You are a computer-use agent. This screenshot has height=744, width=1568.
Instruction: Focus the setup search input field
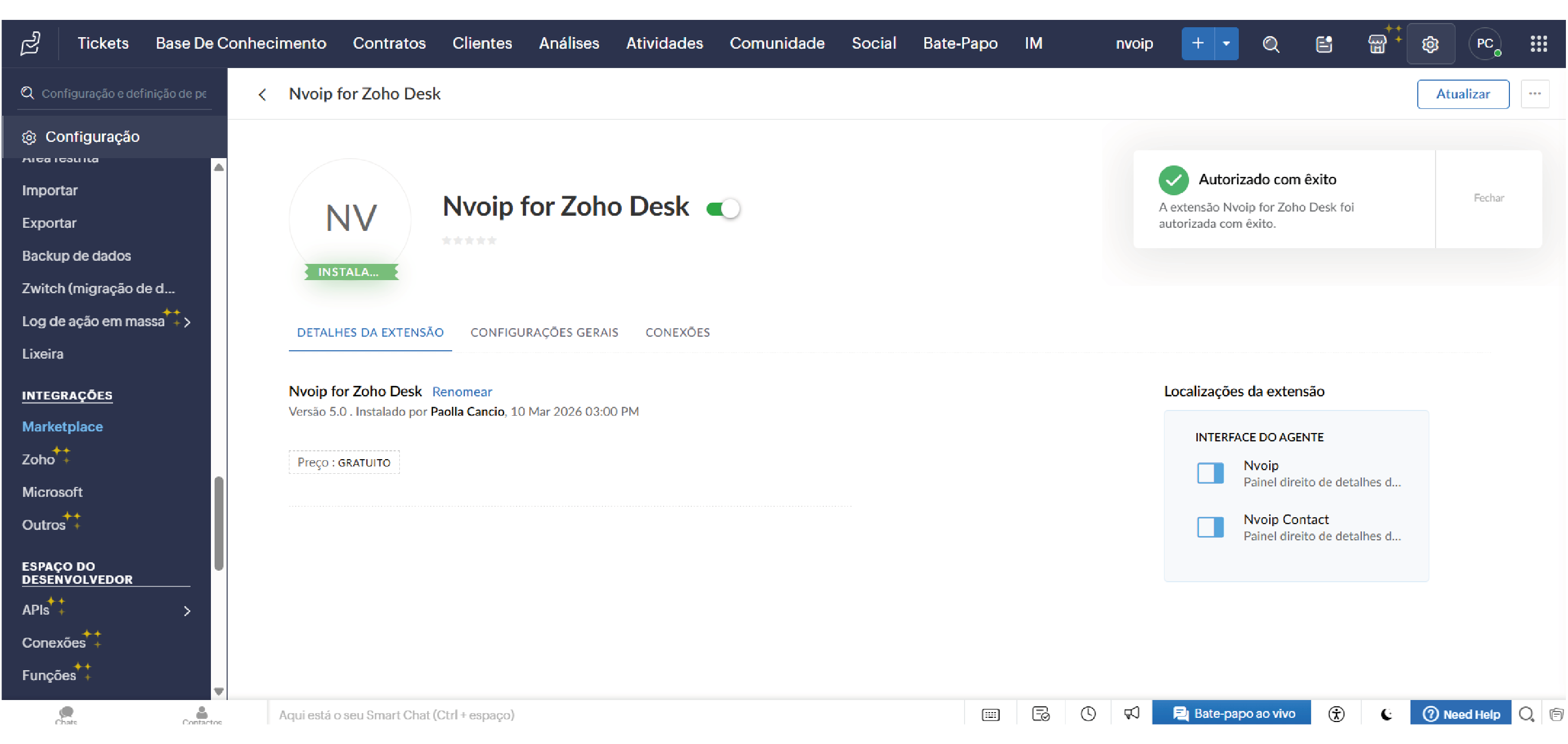point(124,93)
